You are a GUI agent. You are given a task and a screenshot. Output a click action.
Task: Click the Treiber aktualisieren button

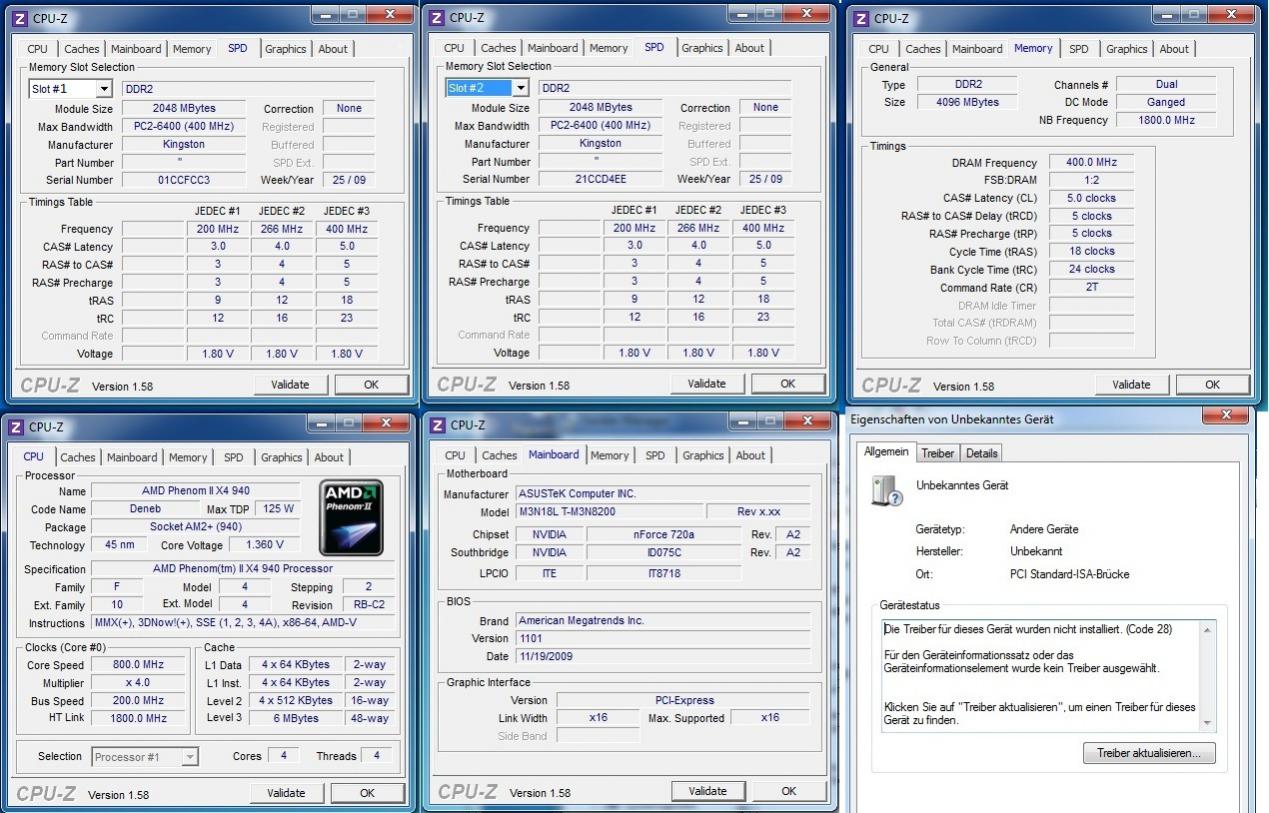(x=1149, y=753)
